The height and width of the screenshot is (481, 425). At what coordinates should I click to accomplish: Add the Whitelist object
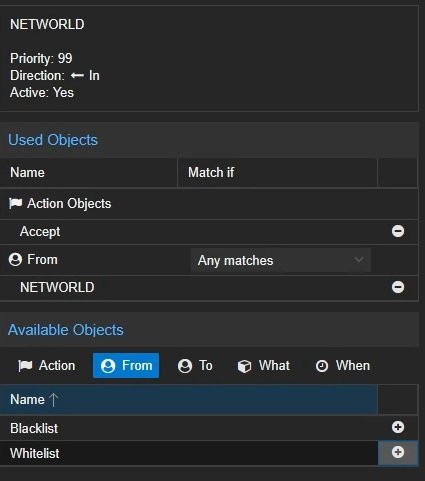(x=398, y=452)
